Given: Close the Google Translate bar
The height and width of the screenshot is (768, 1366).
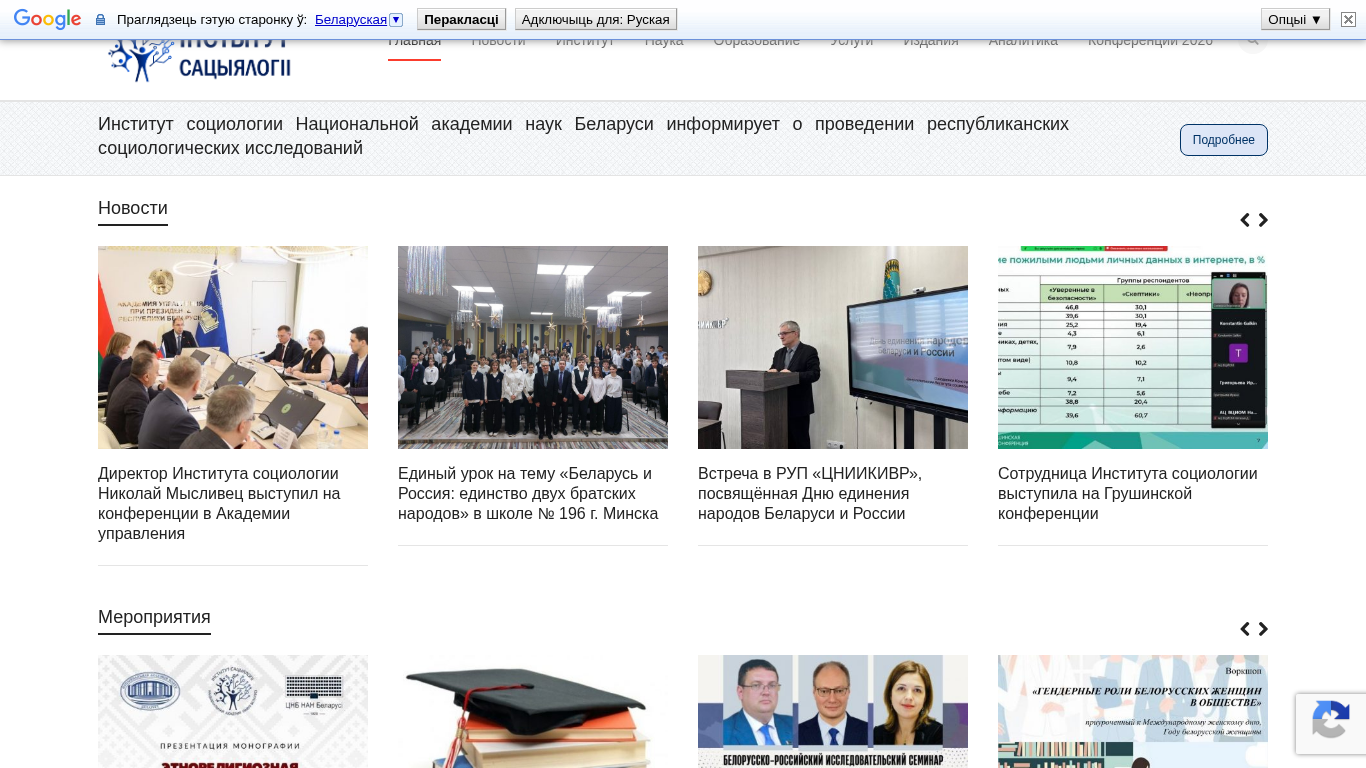Looking at the screenshot, I should (x=1348, y=19).
